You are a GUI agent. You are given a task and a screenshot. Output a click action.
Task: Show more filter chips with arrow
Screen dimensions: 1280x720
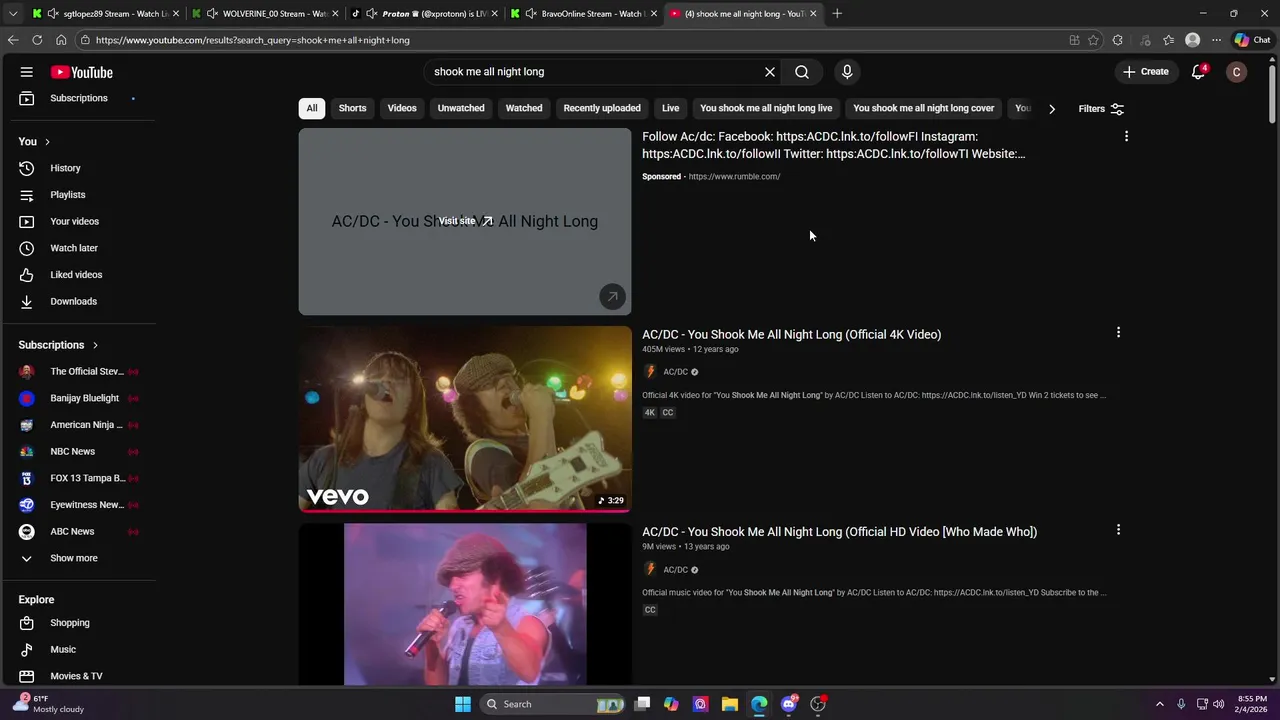coord(1052,108)
